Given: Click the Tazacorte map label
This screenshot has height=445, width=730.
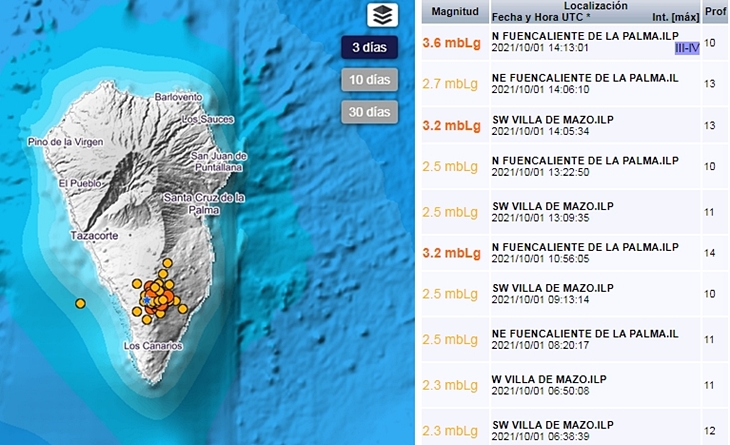Looking at the screenshot, I should [x=94, y=236].
